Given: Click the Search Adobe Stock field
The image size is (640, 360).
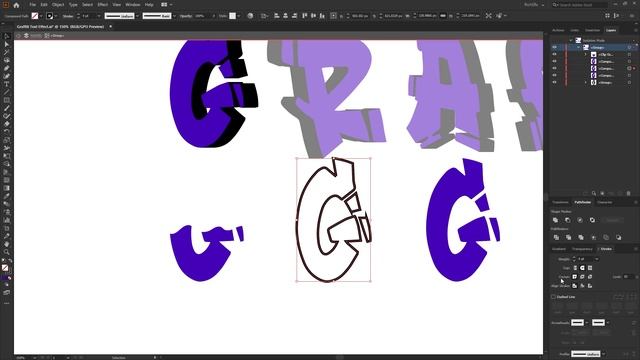Looking at the screenshot, I should (x=580, y=4).
